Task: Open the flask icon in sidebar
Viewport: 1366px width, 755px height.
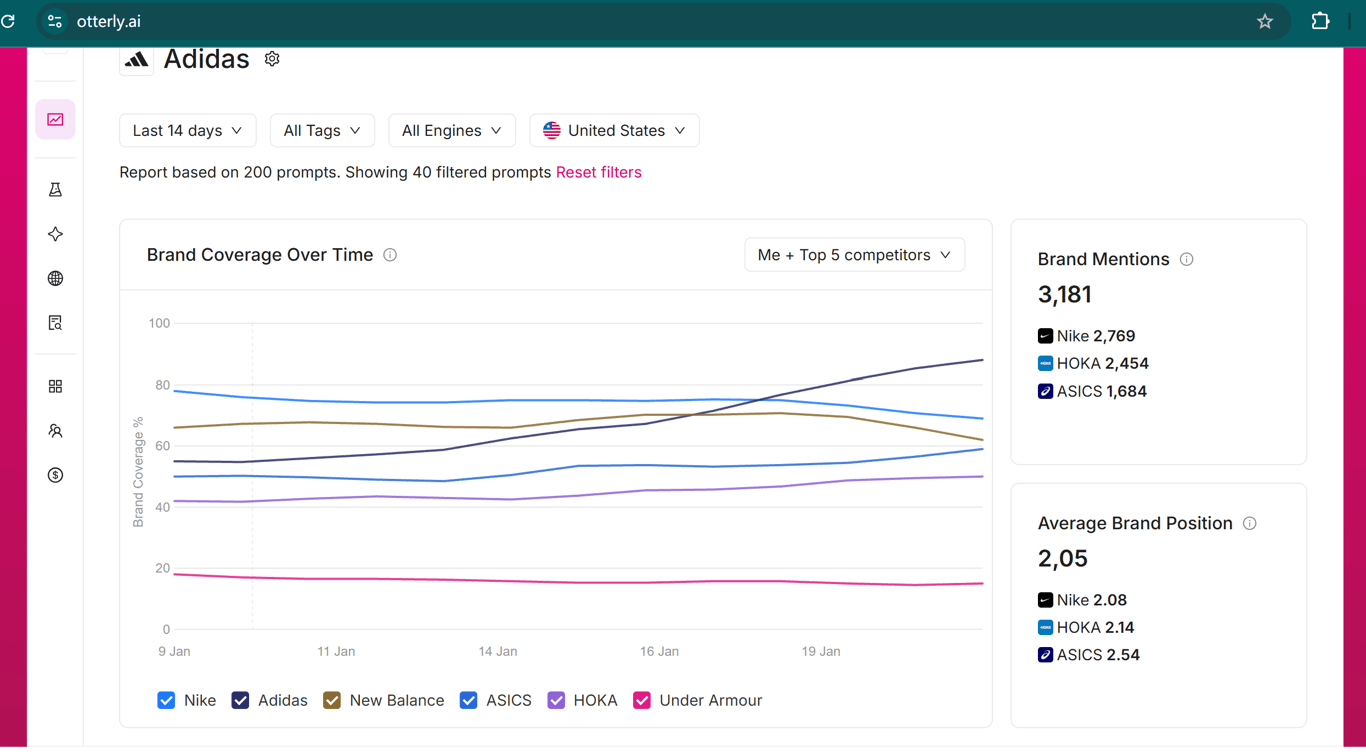Action: (55, 190)
